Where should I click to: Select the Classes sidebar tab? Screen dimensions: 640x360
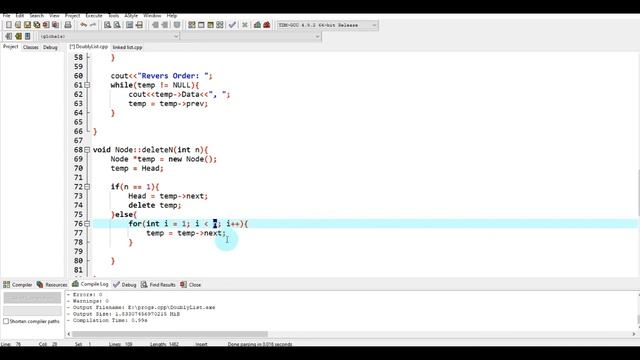point(31,47)
